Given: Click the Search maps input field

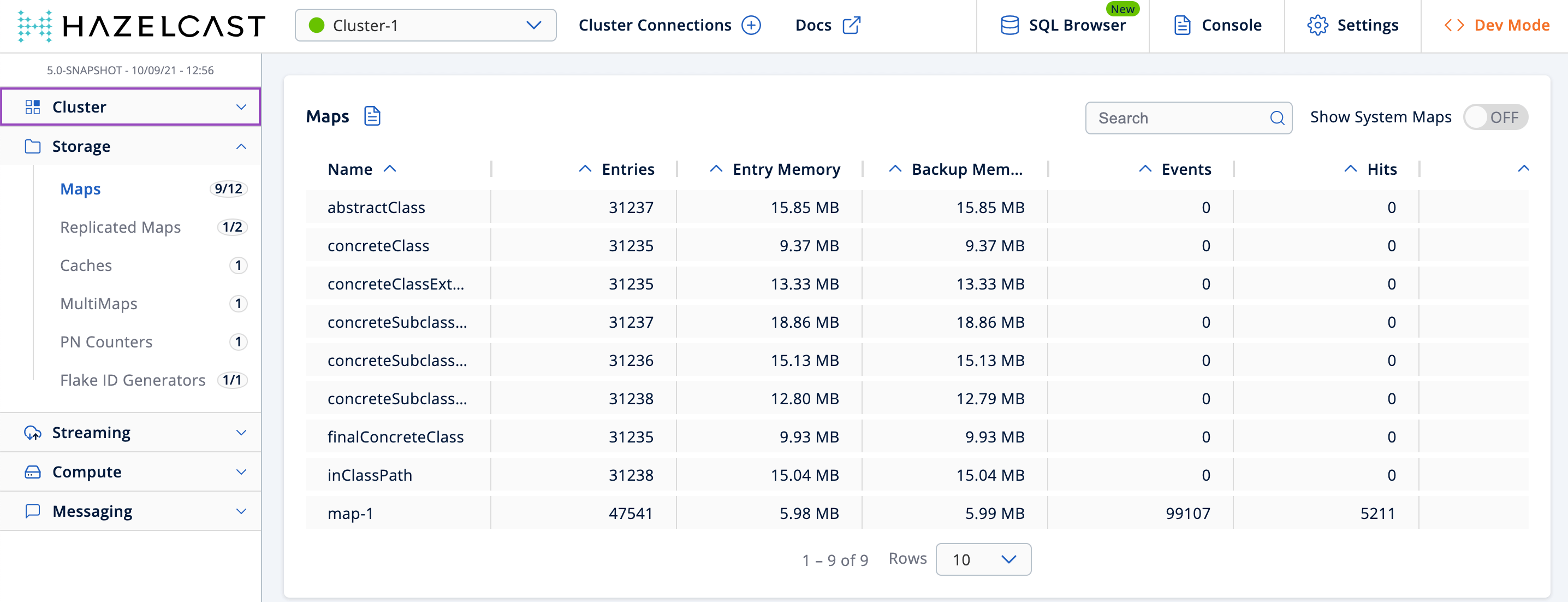Looking at the screenshot, I should point(1178,118).
